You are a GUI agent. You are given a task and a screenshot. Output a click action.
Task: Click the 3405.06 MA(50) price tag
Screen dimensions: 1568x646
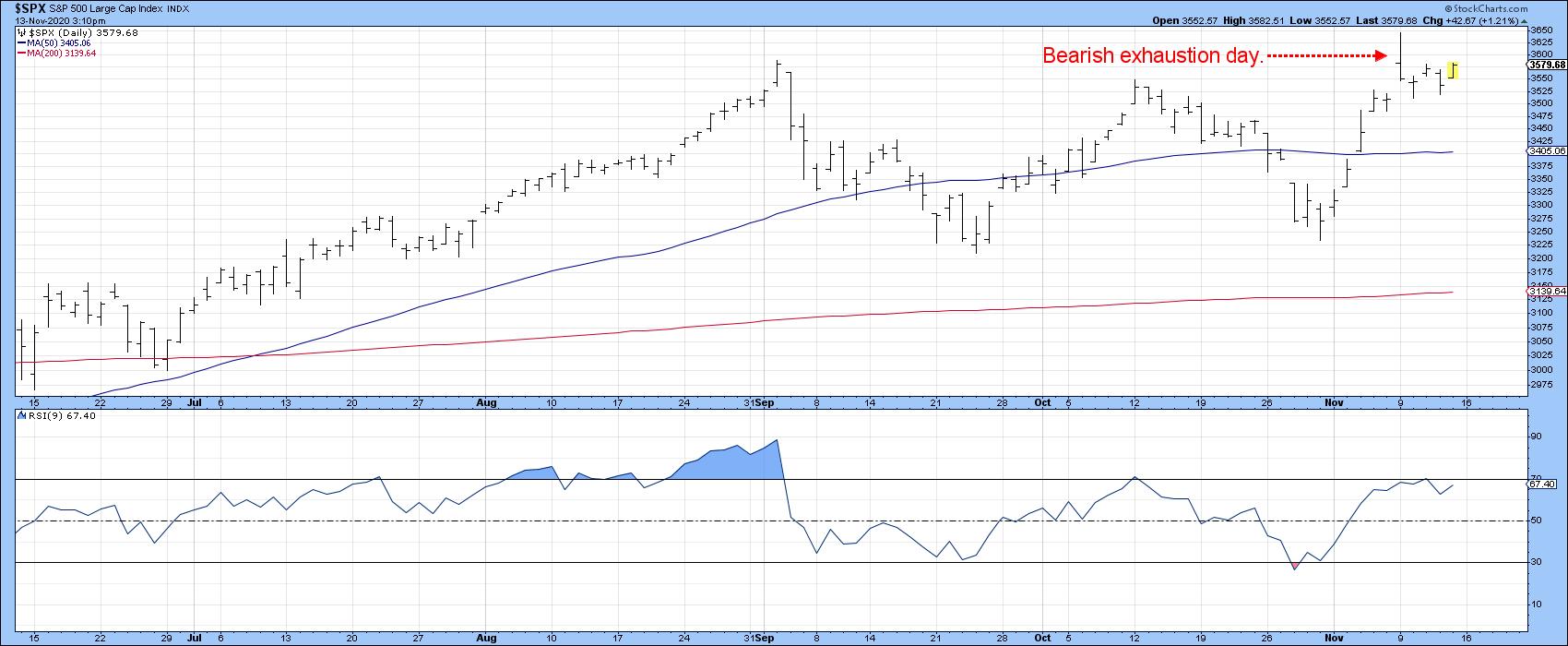[x=1546, y=150]
